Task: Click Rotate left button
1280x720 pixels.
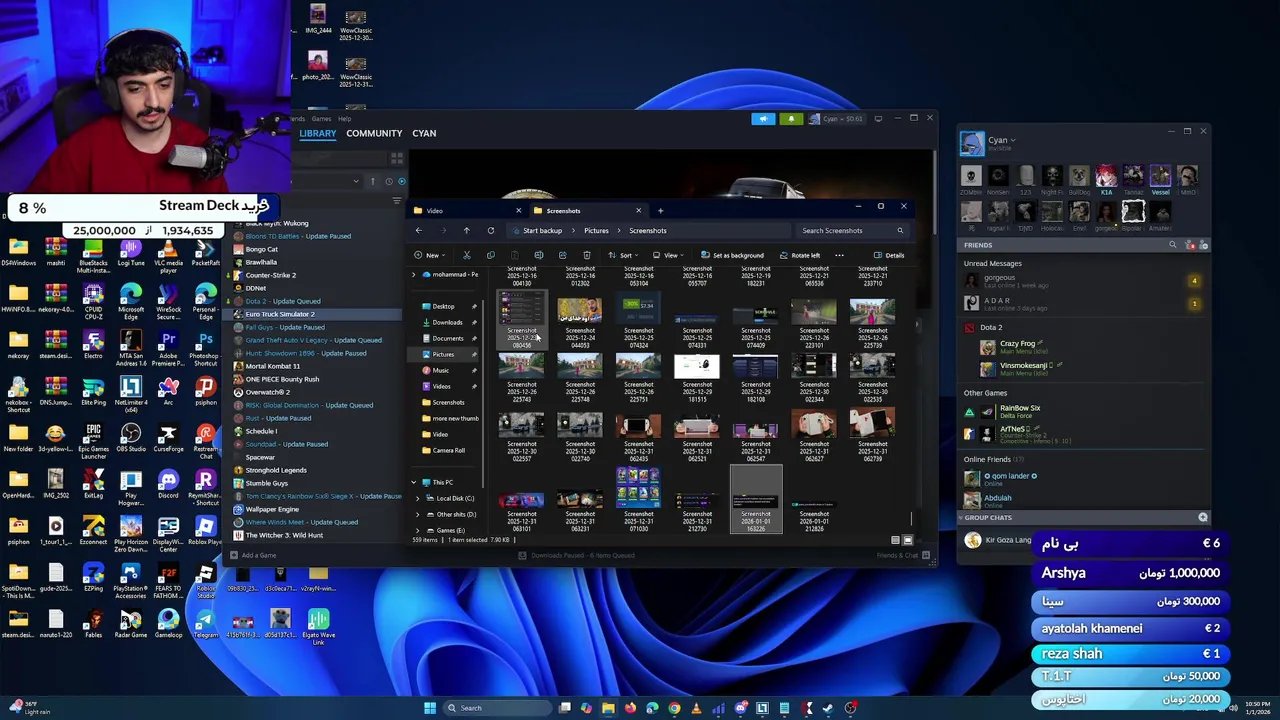Action: (x=799, y=255)
